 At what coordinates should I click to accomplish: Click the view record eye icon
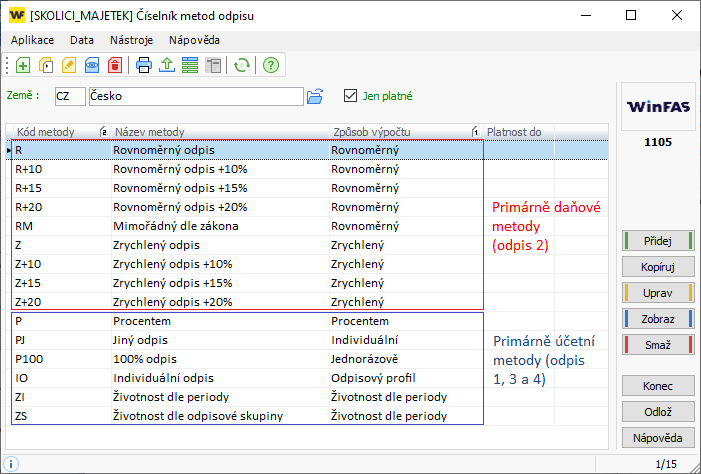coord(92,66)
